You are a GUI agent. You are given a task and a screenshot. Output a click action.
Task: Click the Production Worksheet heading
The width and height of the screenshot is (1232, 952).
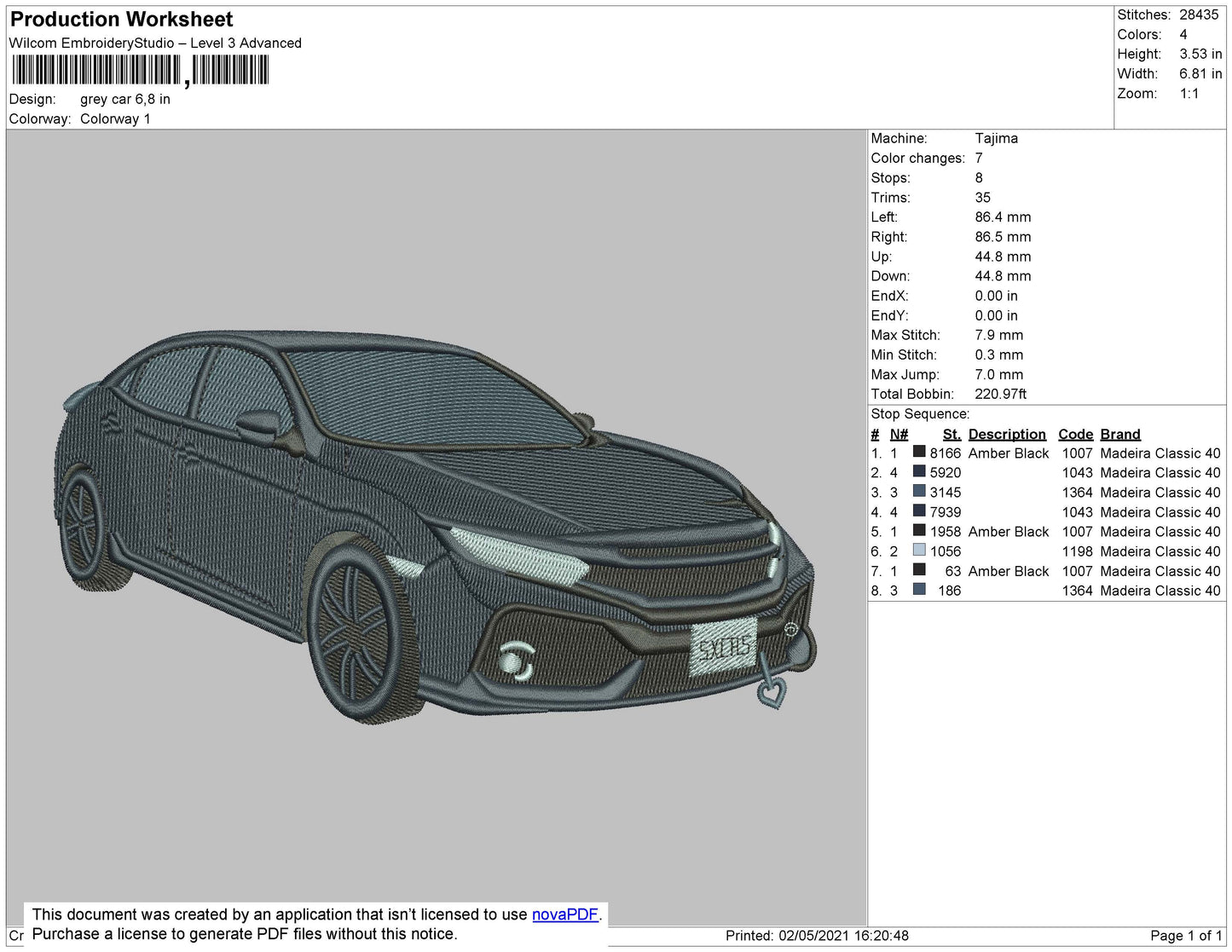(121, 20)
